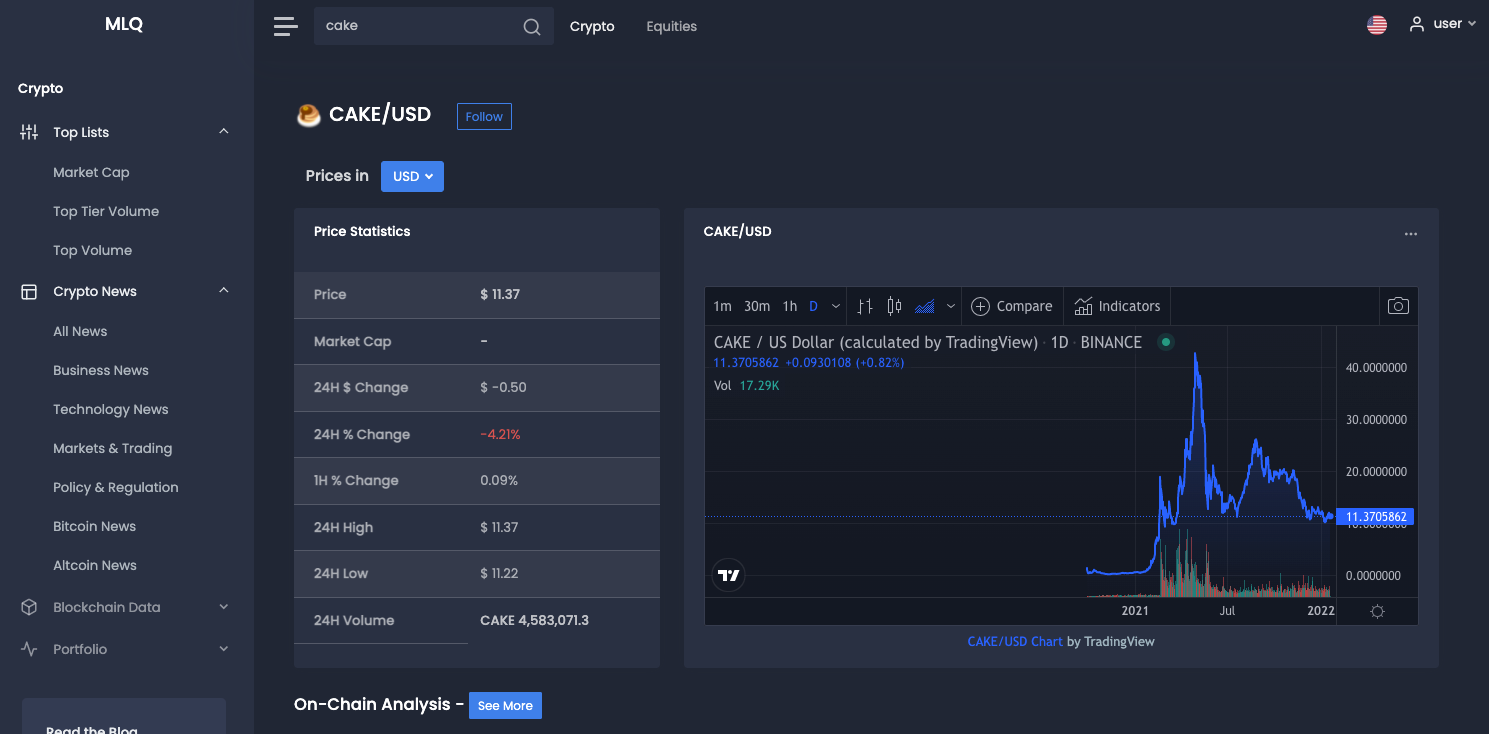Viewport: 1489px width, 734px height.
Task: Click the Portfolio pulse icon
Action: click(29, 649)
